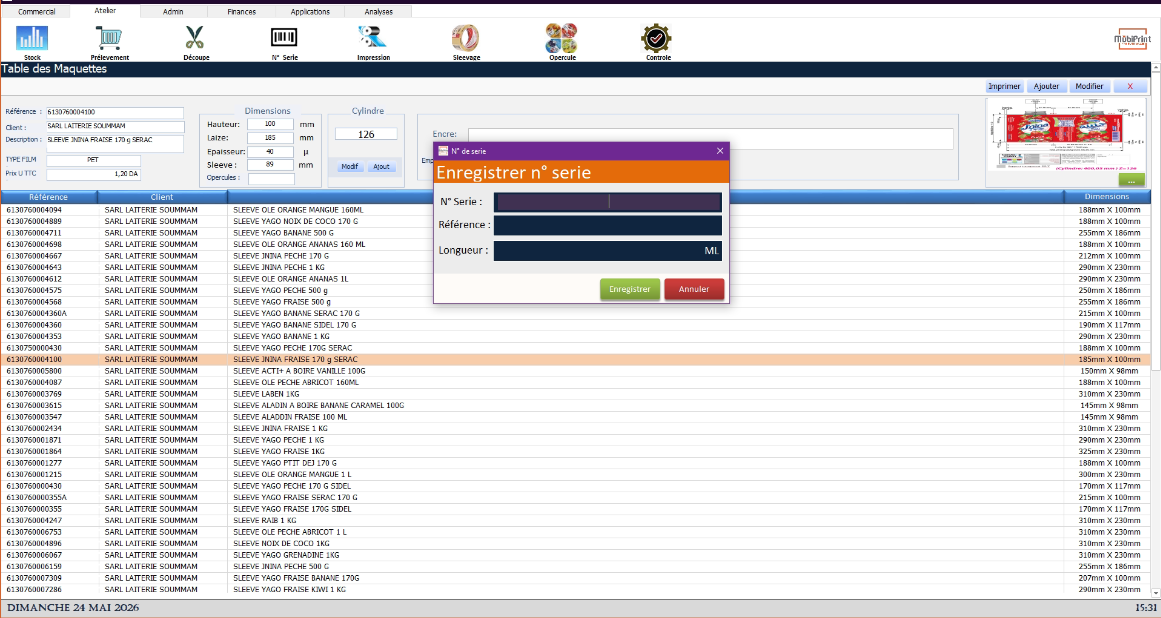Click the Description field
The image size is (1161, 618).
(114, 143)
